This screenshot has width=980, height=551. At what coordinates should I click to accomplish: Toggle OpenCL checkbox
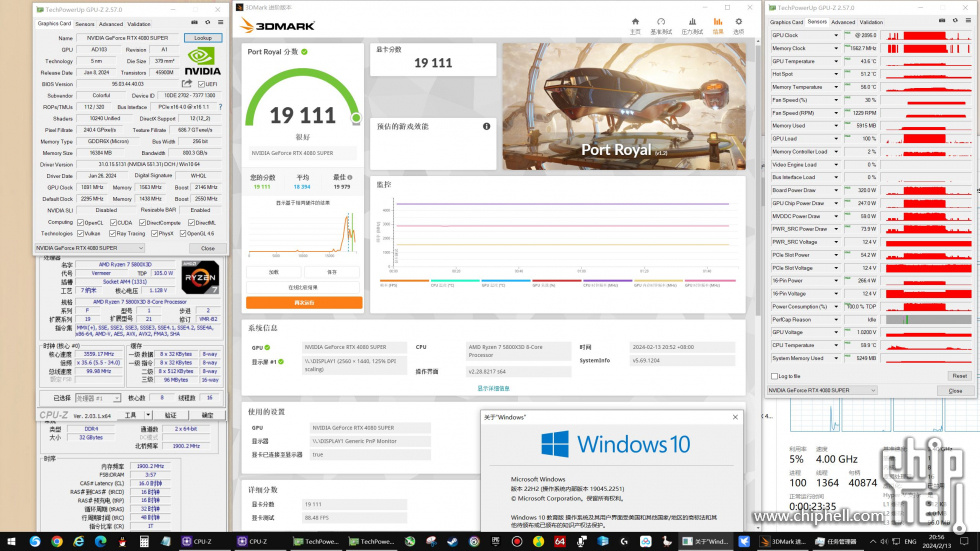pos(80,222)
